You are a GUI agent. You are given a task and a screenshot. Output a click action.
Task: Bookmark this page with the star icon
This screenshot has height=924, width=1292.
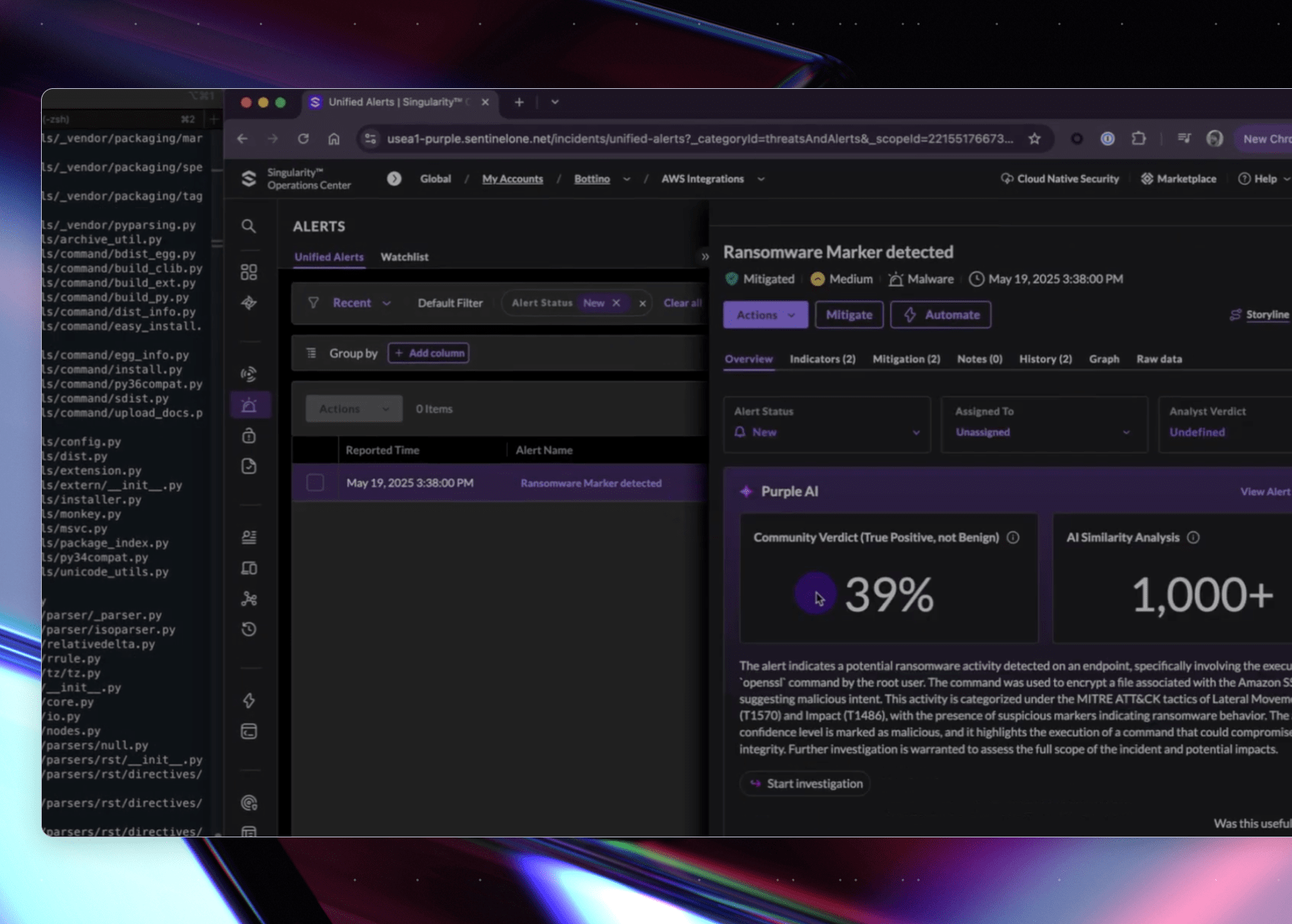(x=1034, y=138)
